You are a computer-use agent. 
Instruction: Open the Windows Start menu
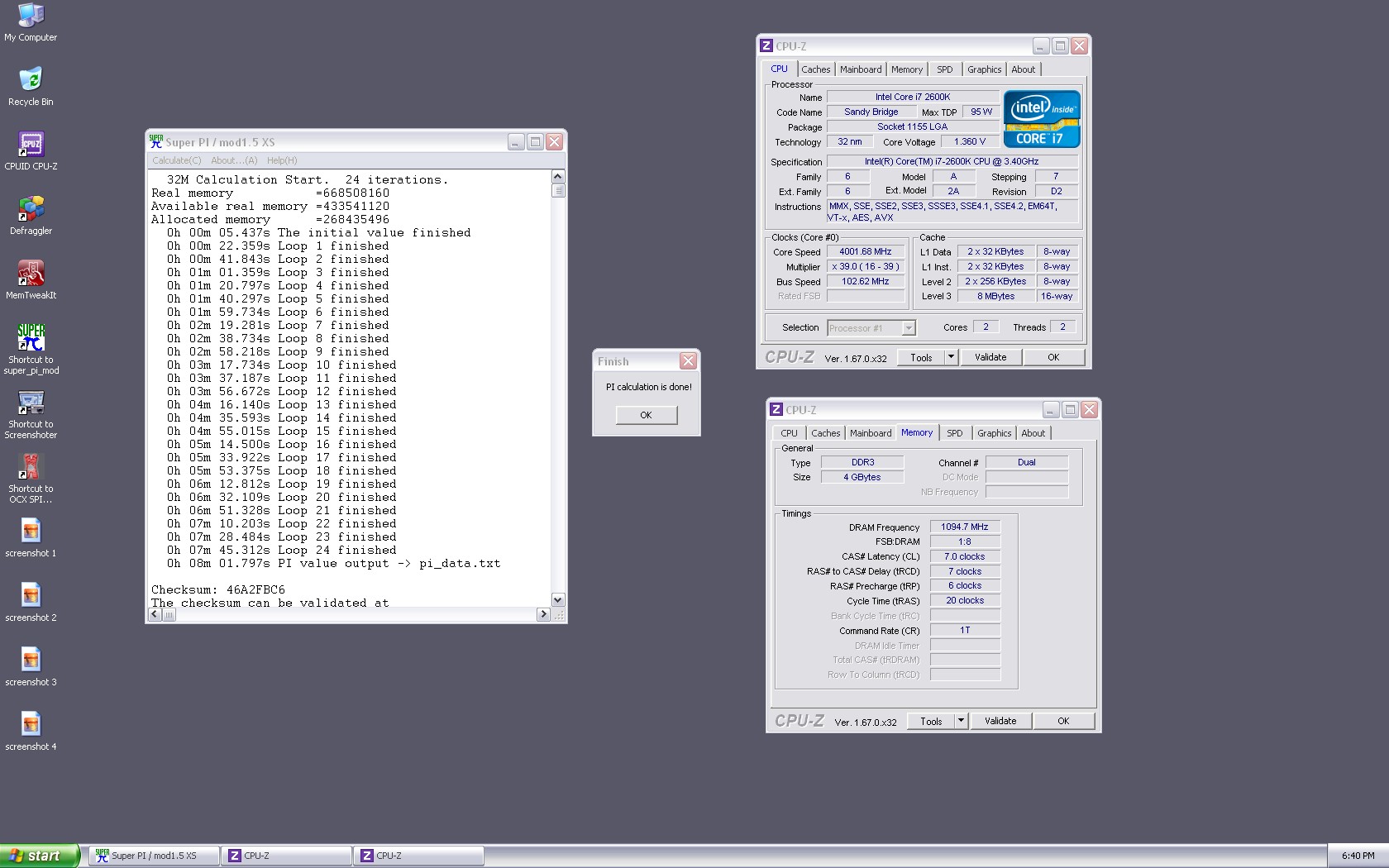(x=40, y=856)
